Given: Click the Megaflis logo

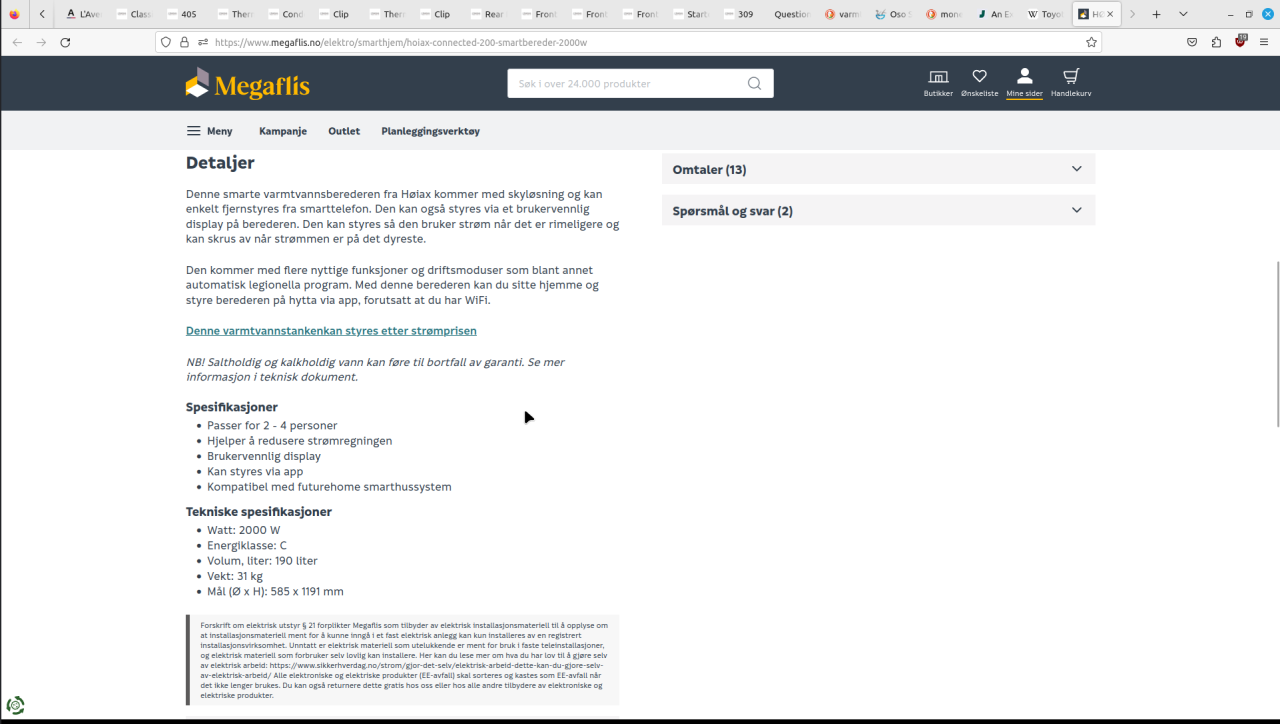Looking at the screenshot, I should click(248, 84).
